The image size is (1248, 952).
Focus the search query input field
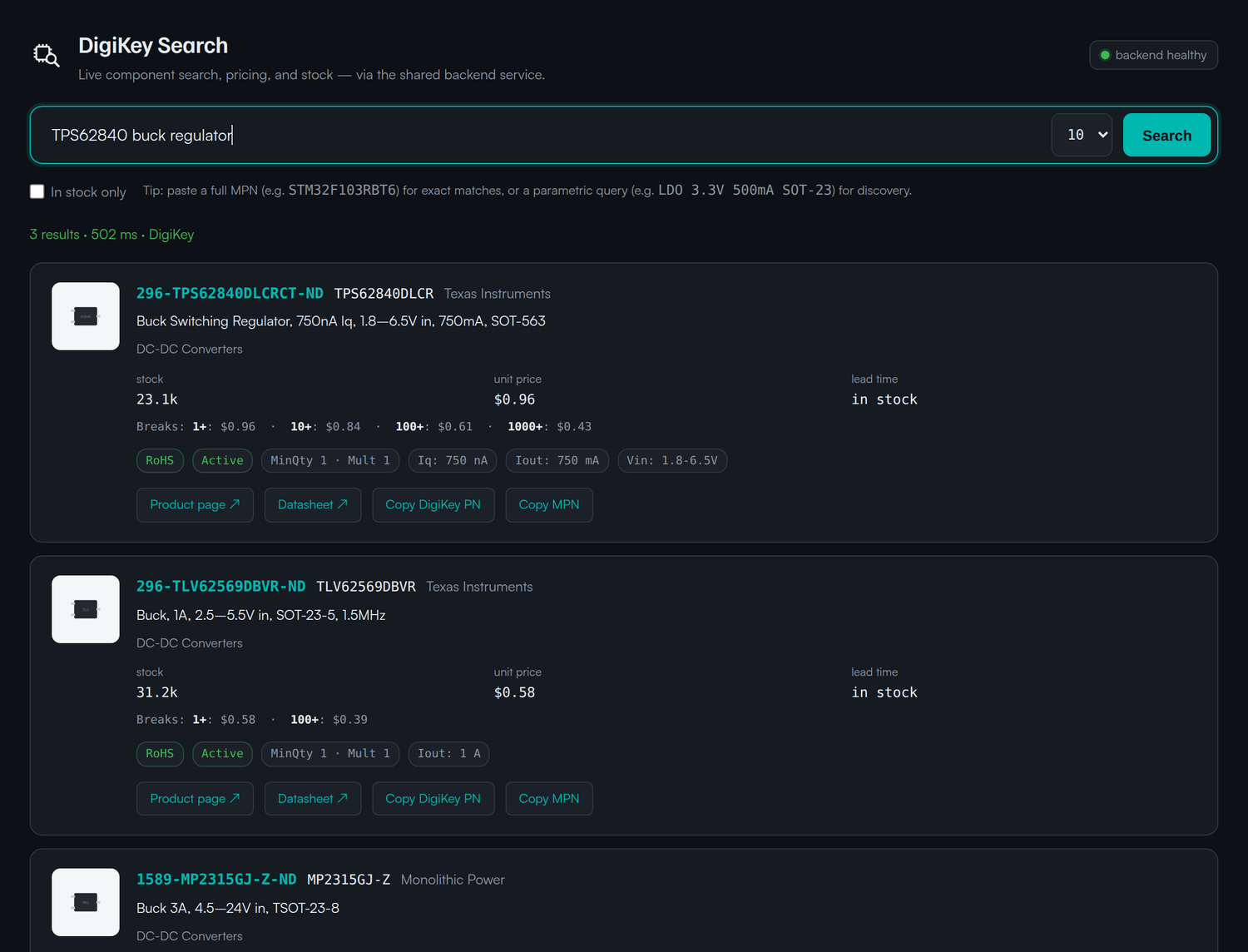pyautogui.click(x=545, y=135)
